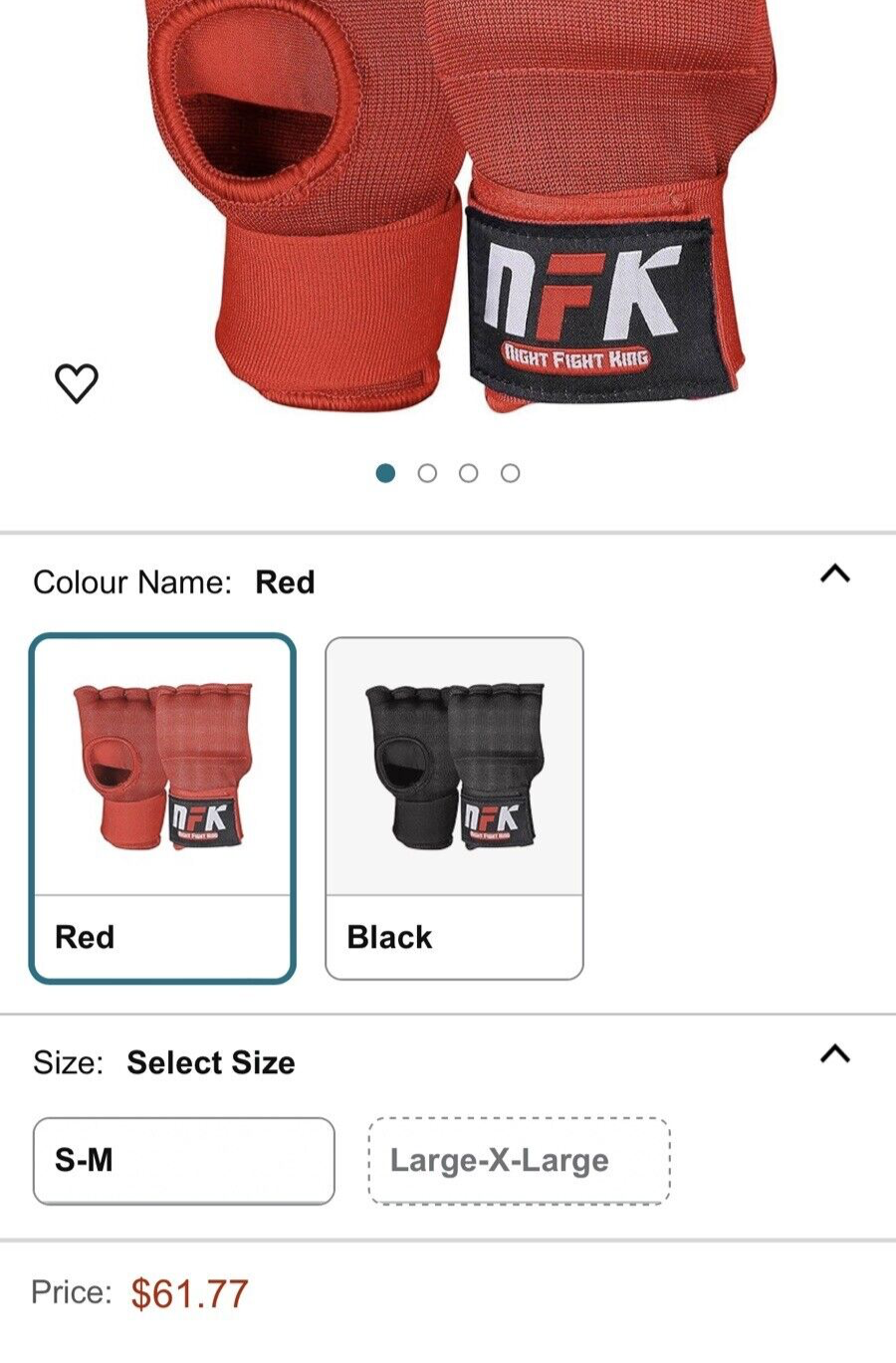
Task: Choose the Black colour option
Action: click(x=454, y=808)
